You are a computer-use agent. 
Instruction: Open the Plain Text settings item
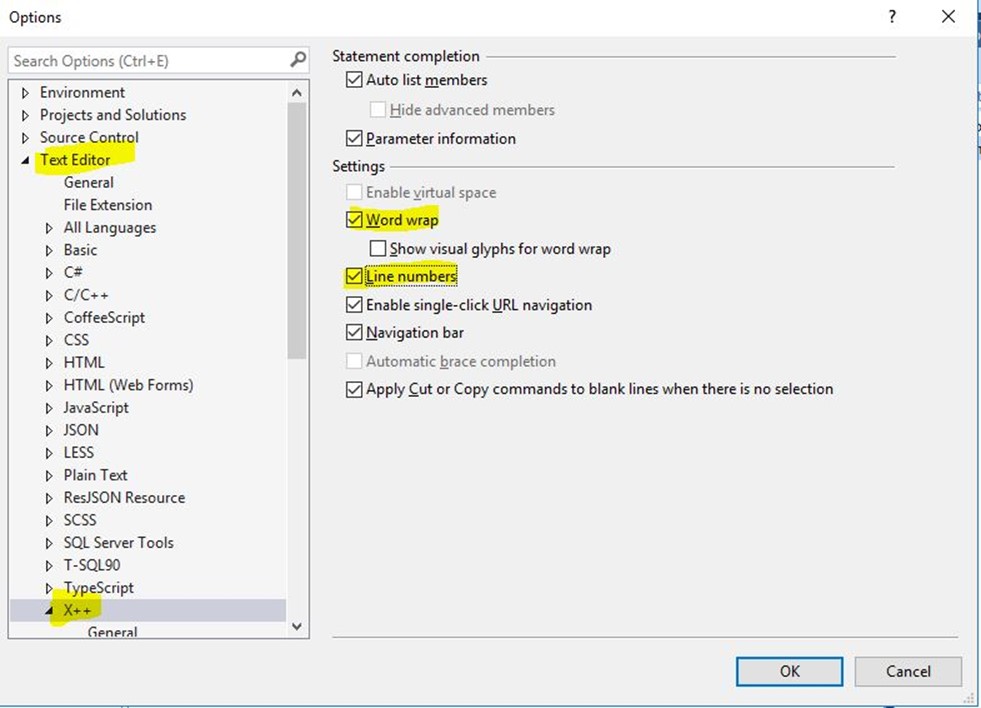point(95,475)
